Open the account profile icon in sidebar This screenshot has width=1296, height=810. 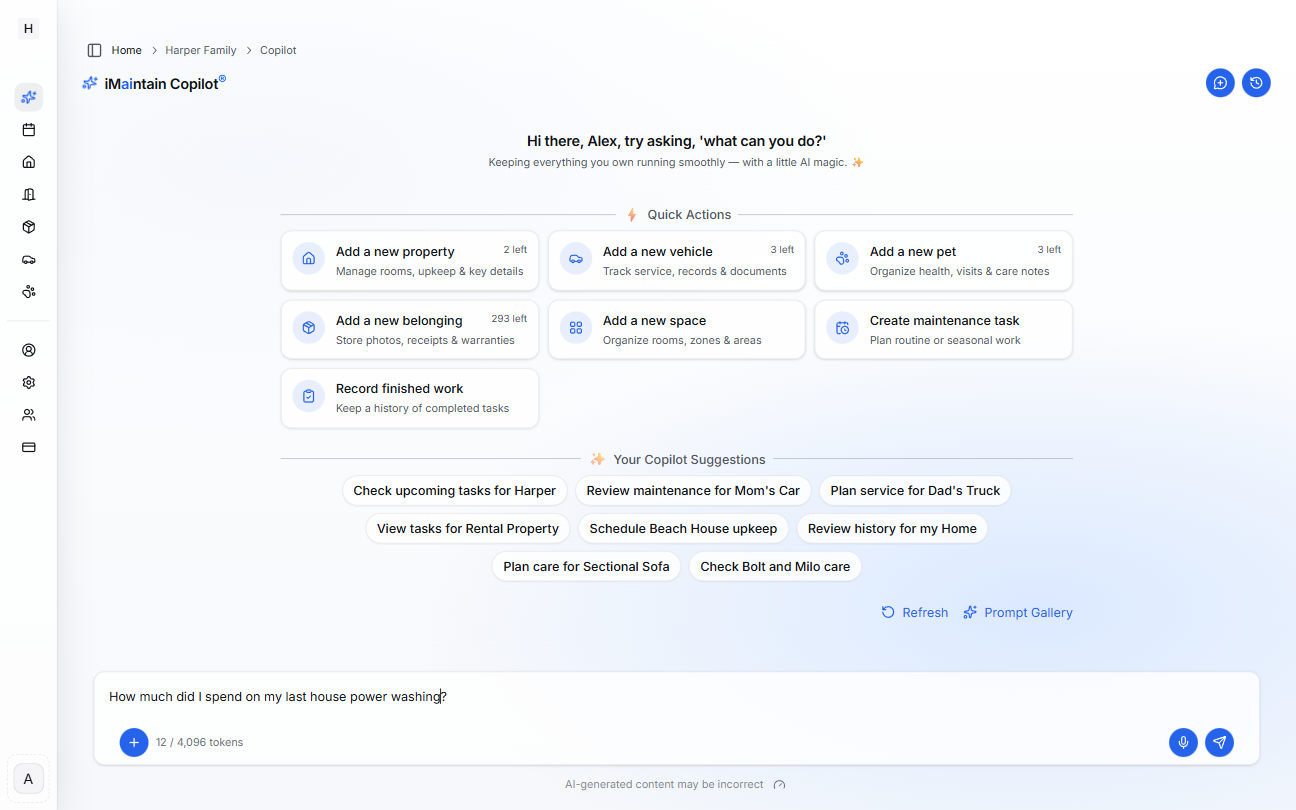pos(28,349)
